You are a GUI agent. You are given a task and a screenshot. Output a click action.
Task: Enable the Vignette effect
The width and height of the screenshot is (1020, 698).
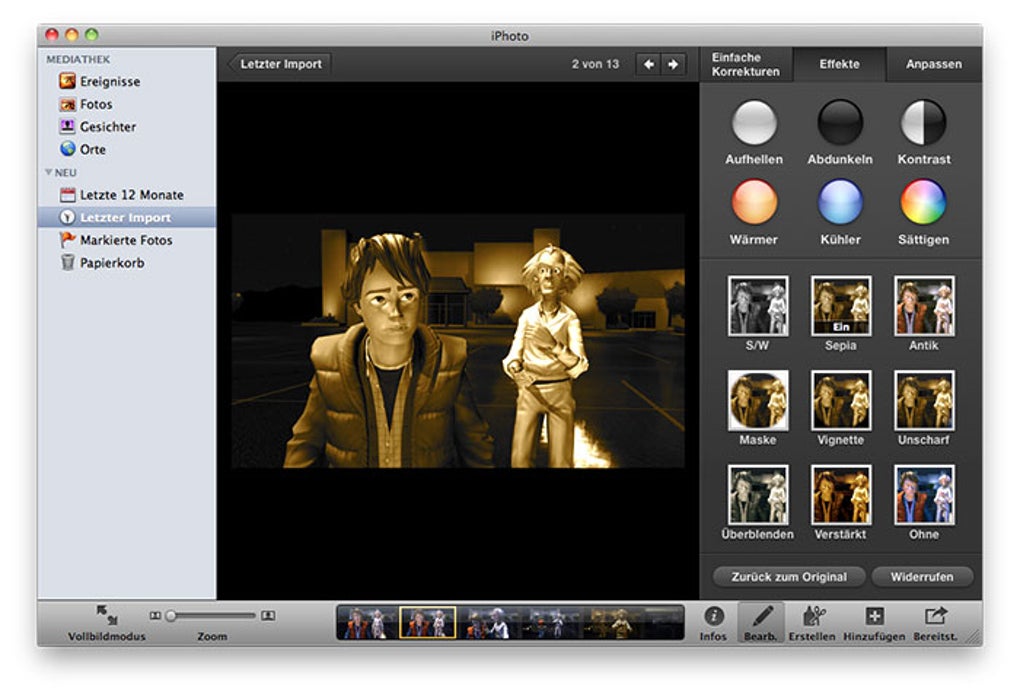(840, 400)
